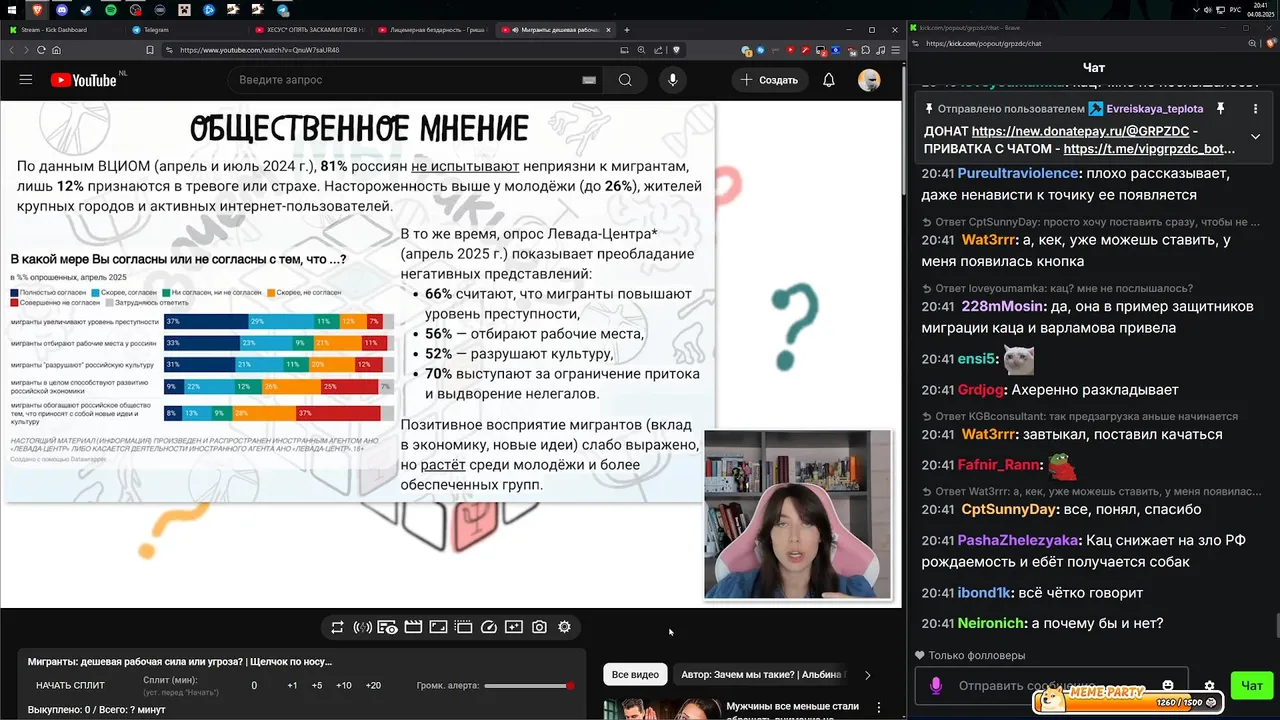Open chat settings gear icon
1280x720 pixels.
pyautogui.click(x=1209, y=686)
